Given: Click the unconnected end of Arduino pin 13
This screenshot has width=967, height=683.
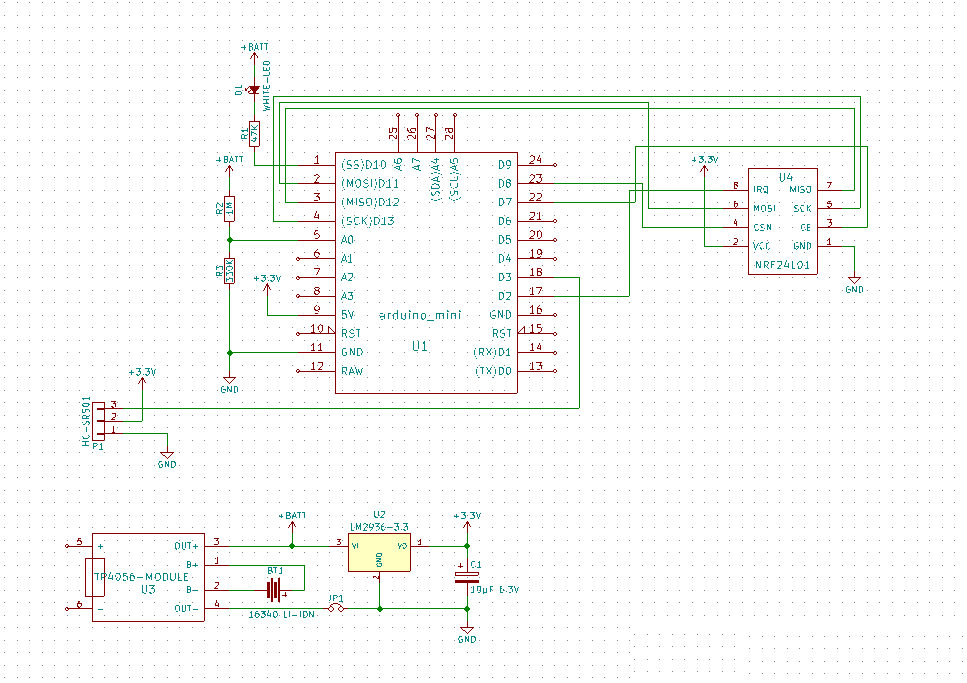Looking at the screenshot, I should coord(555,371).
